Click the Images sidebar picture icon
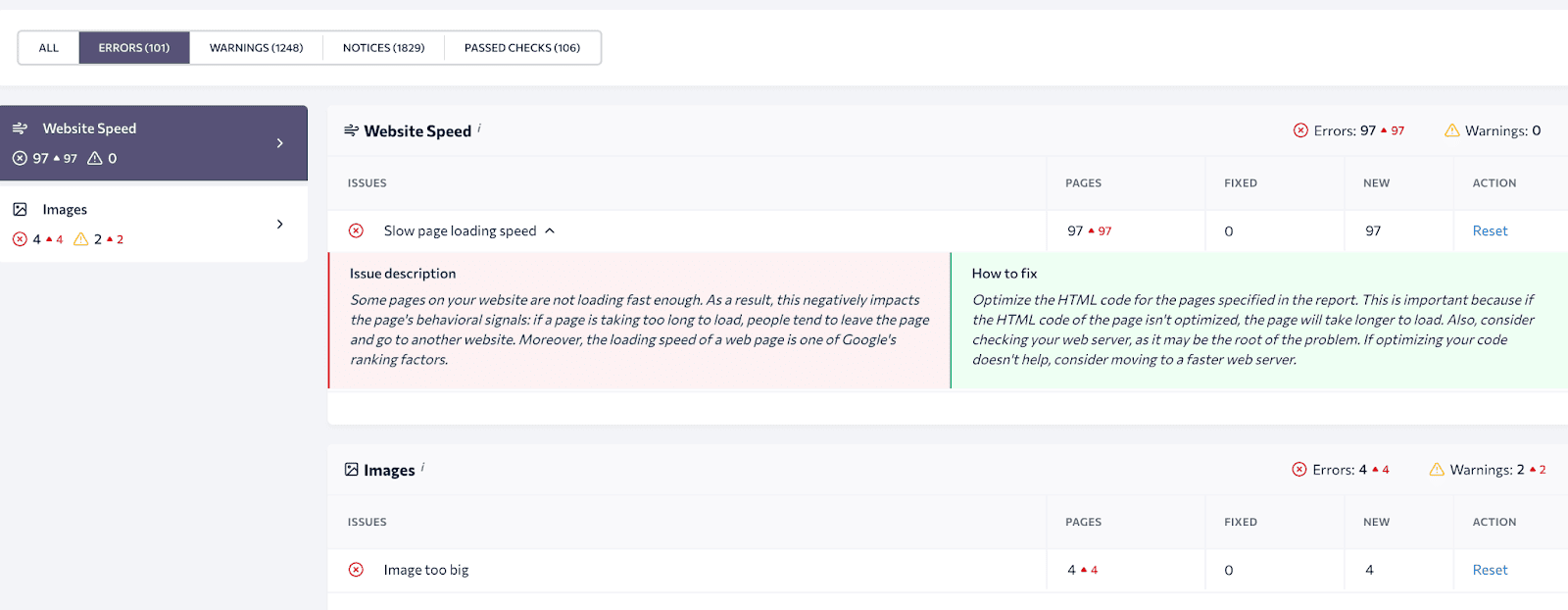The image size is (1568, 610). coord(20,210)
